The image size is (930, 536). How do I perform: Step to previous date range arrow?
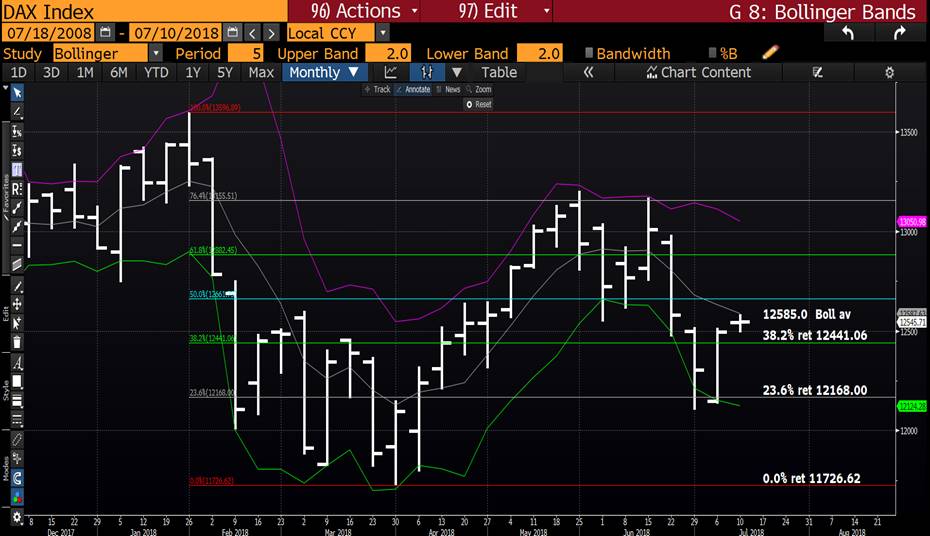[253, 33]
